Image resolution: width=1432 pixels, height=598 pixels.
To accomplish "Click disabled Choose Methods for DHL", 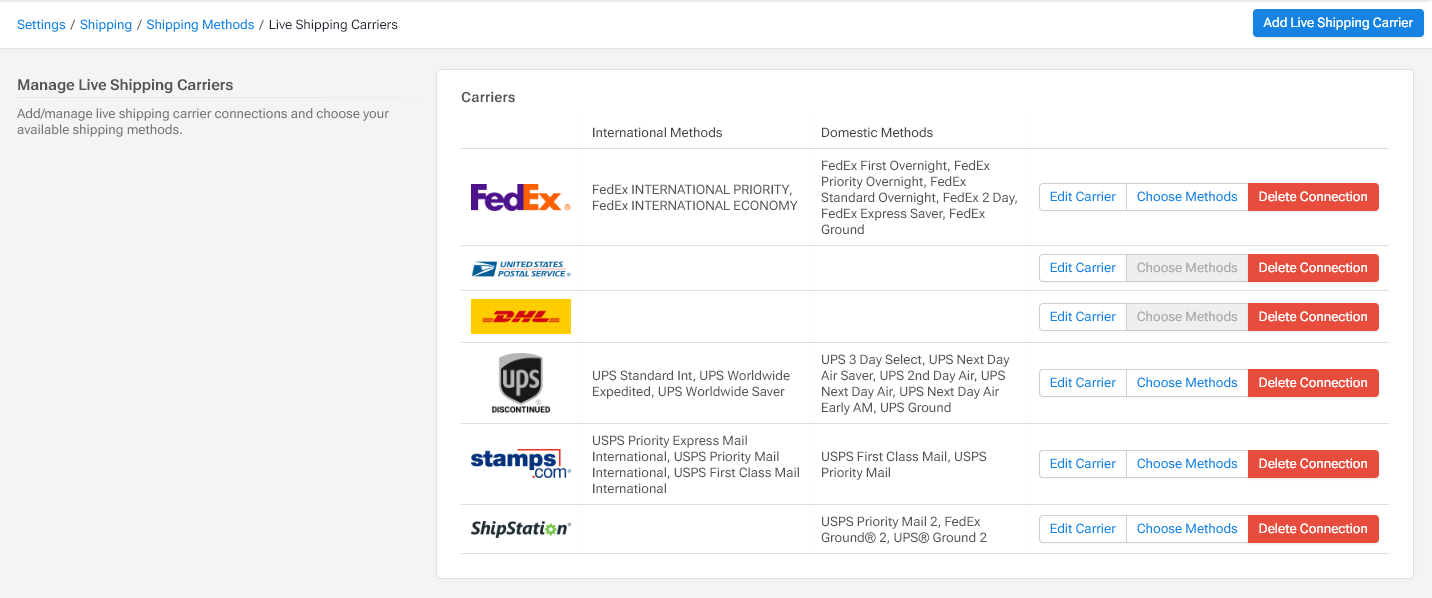I will (x=1187, y=317).
